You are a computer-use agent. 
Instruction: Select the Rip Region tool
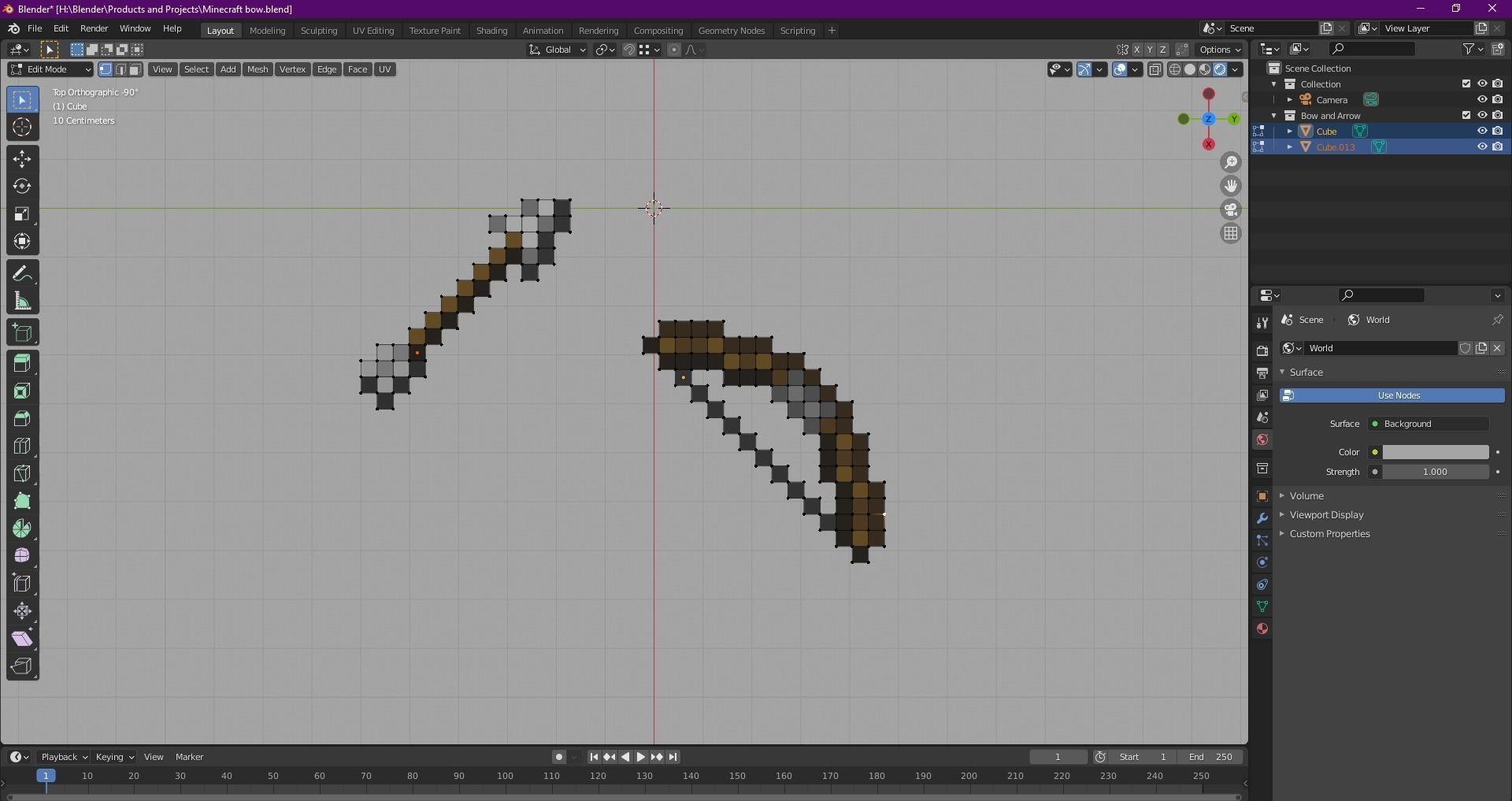tap(22, 666)
